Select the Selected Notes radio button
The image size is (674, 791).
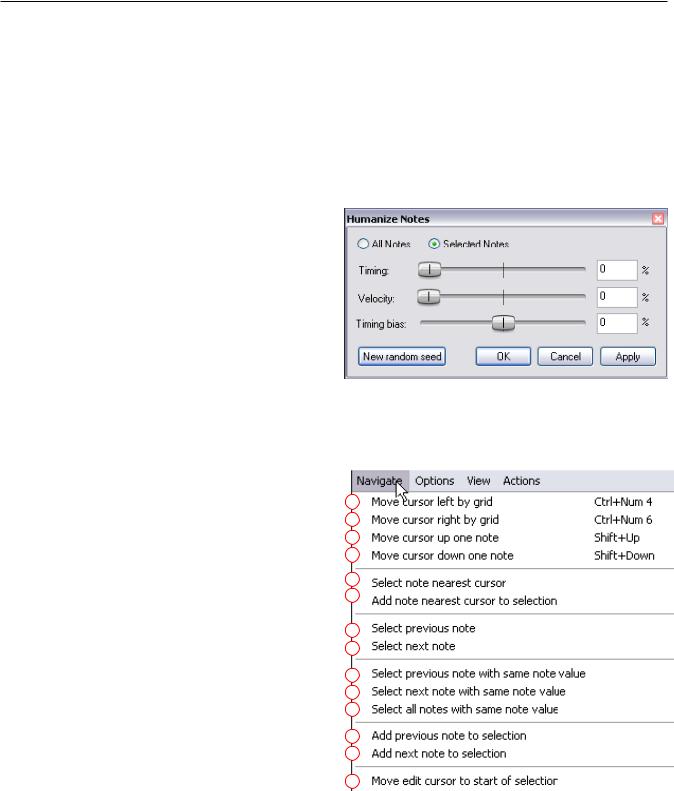coord(433,244)
